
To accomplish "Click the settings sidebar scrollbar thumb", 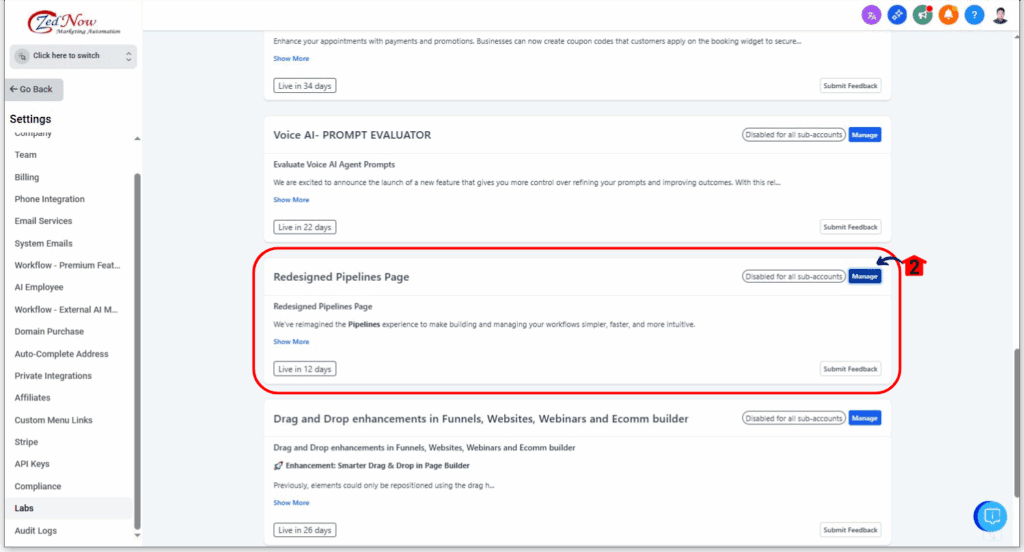I will coord(137,351).
